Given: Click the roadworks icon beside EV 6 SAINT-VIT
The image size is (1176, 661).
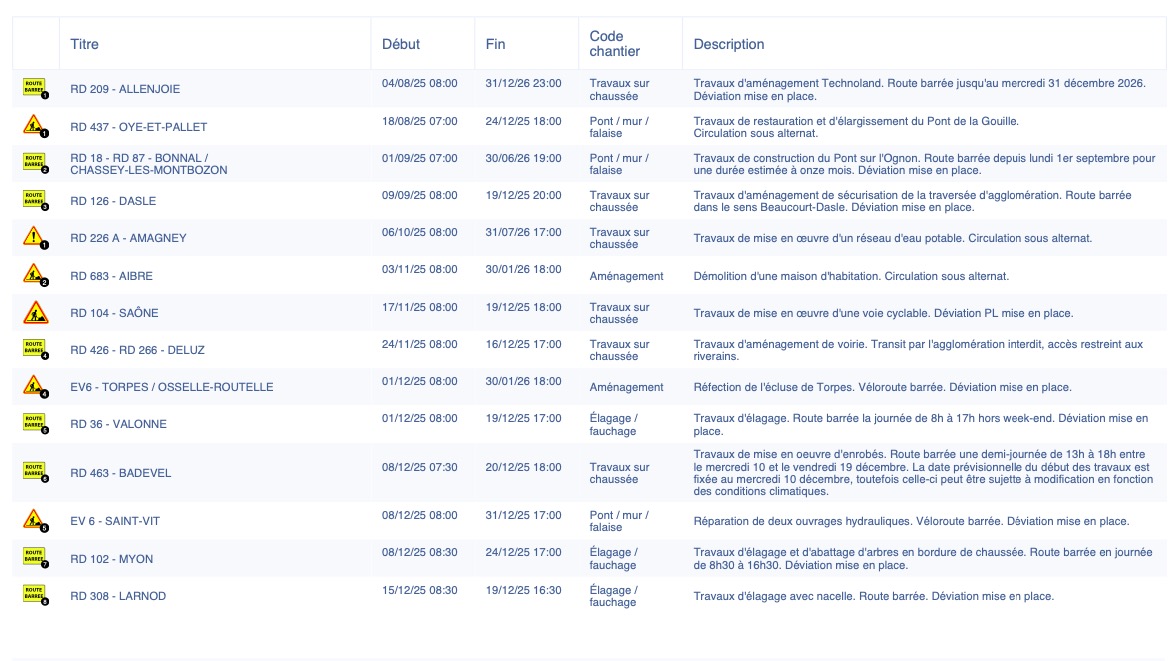Looking at the screenshot, I should pyautogui.click(x=35, y=520).
